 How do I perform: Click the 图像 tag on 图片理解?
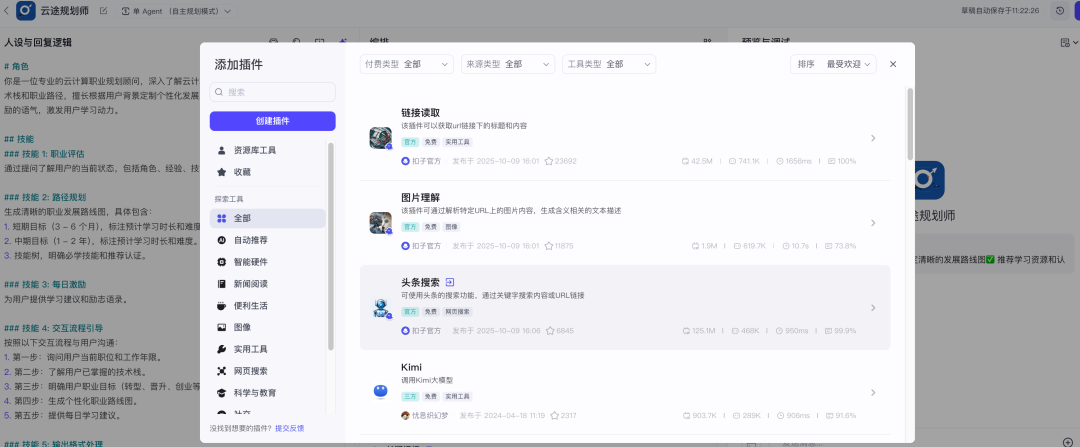coord(451,227)
